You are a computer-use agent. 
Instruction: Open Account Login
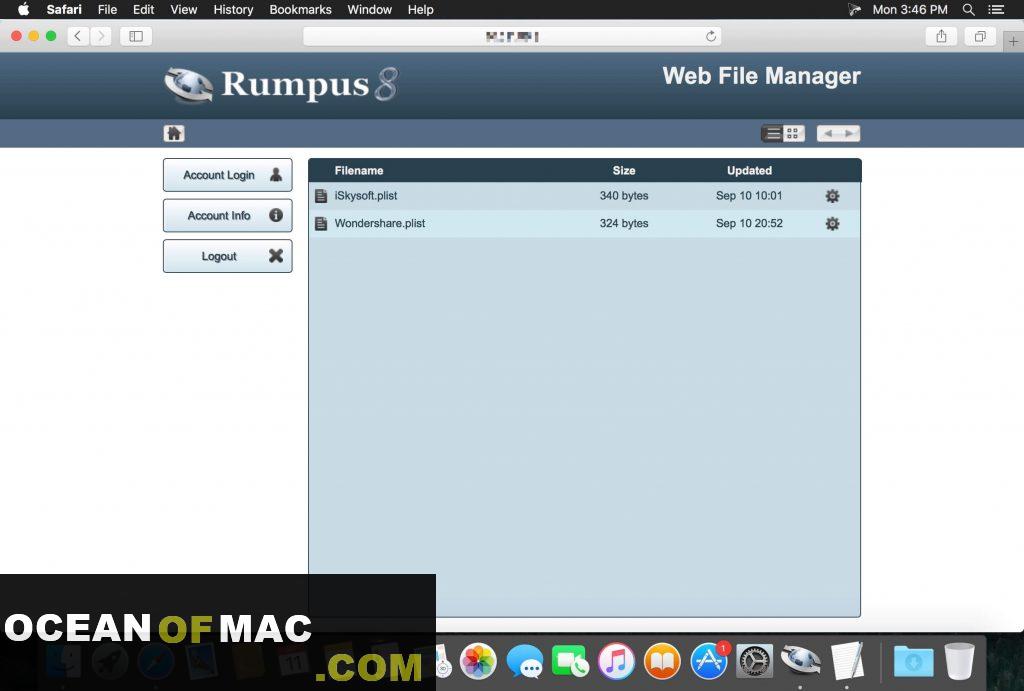pos(227,175)
